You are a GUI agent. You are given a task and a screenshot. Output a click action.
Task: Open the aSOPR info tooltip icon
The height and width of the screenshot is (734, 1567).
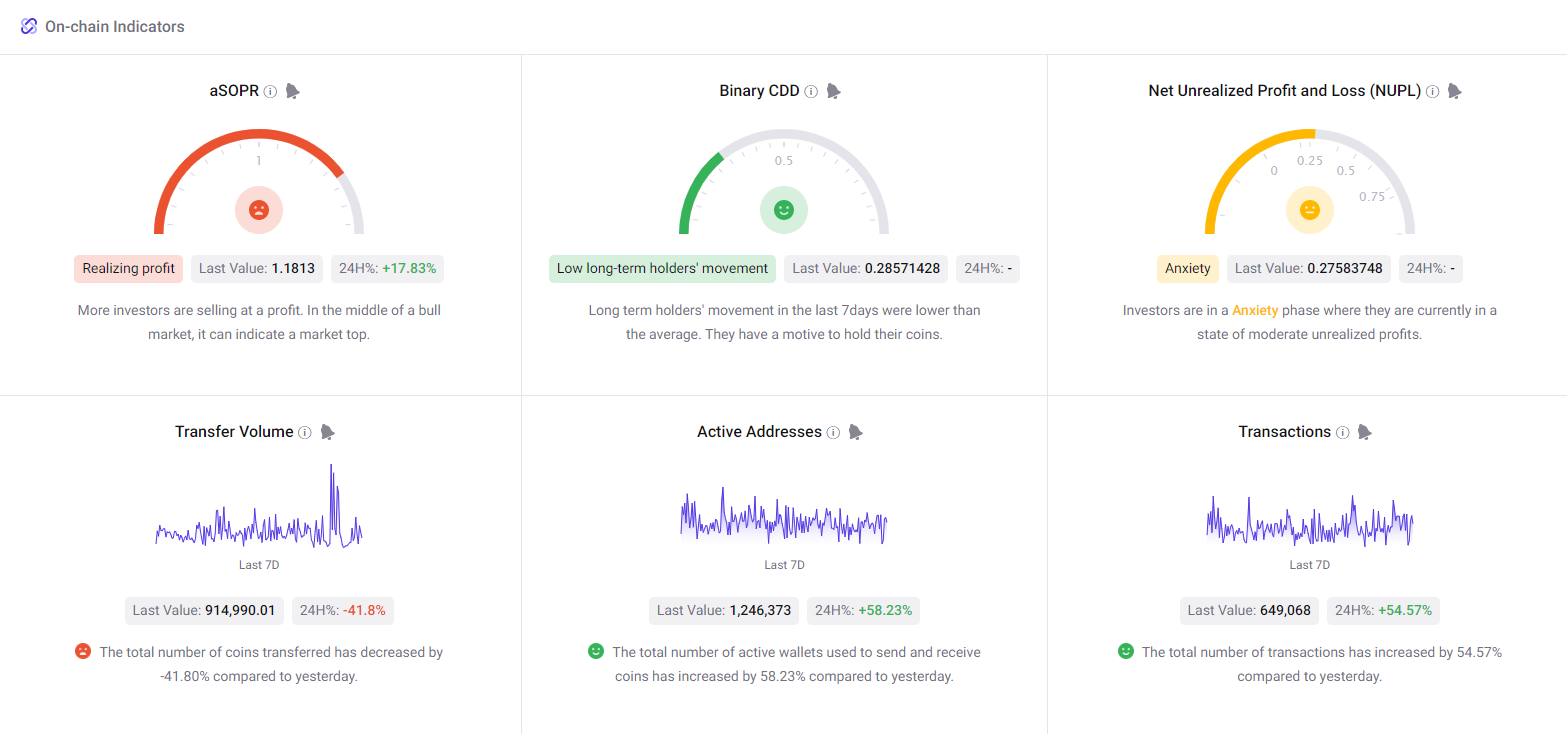[x=270, y=91]
